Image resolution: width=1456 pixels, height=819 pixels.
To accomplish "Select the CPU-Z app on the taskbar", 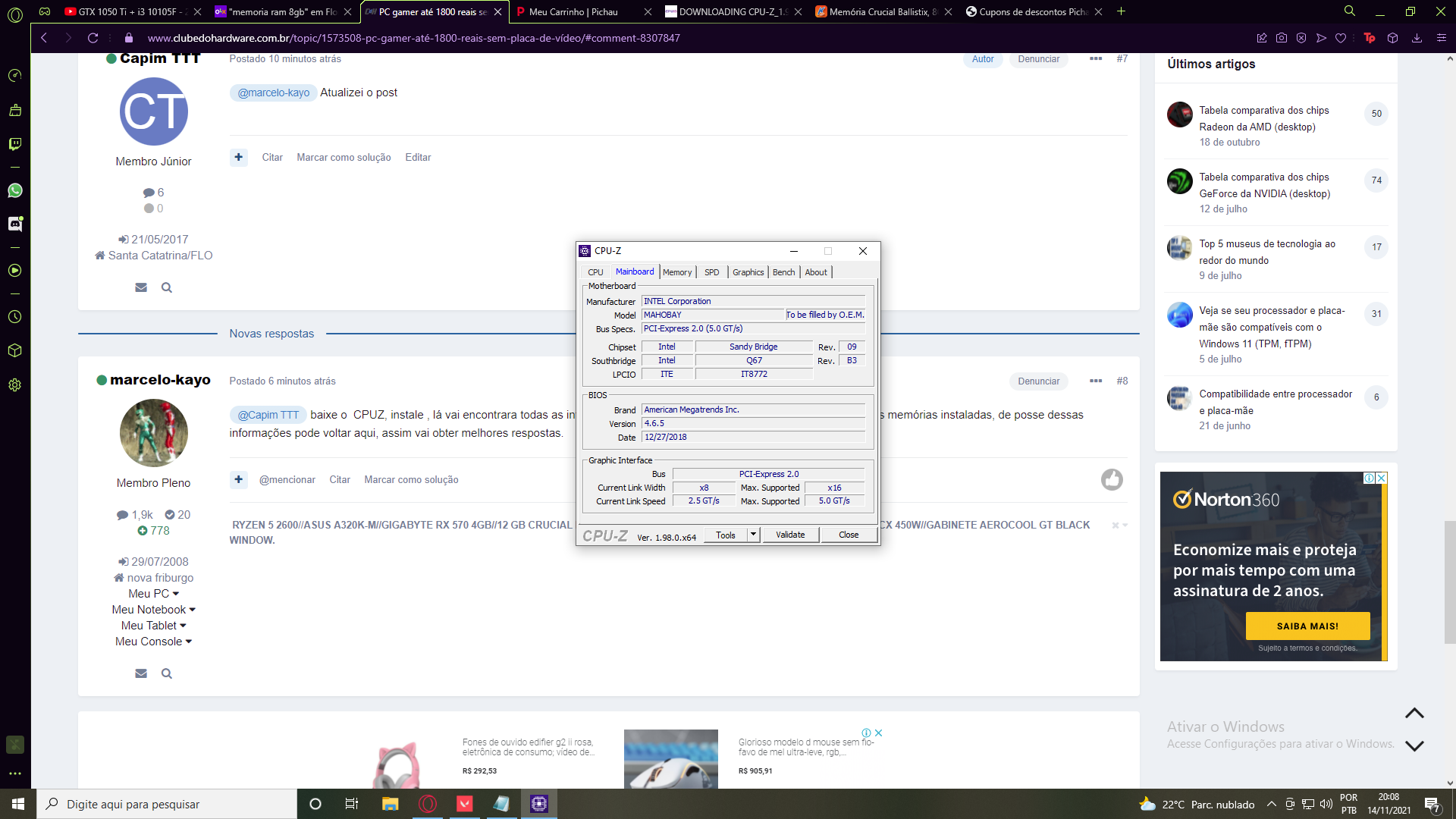I will coord(539,804).
